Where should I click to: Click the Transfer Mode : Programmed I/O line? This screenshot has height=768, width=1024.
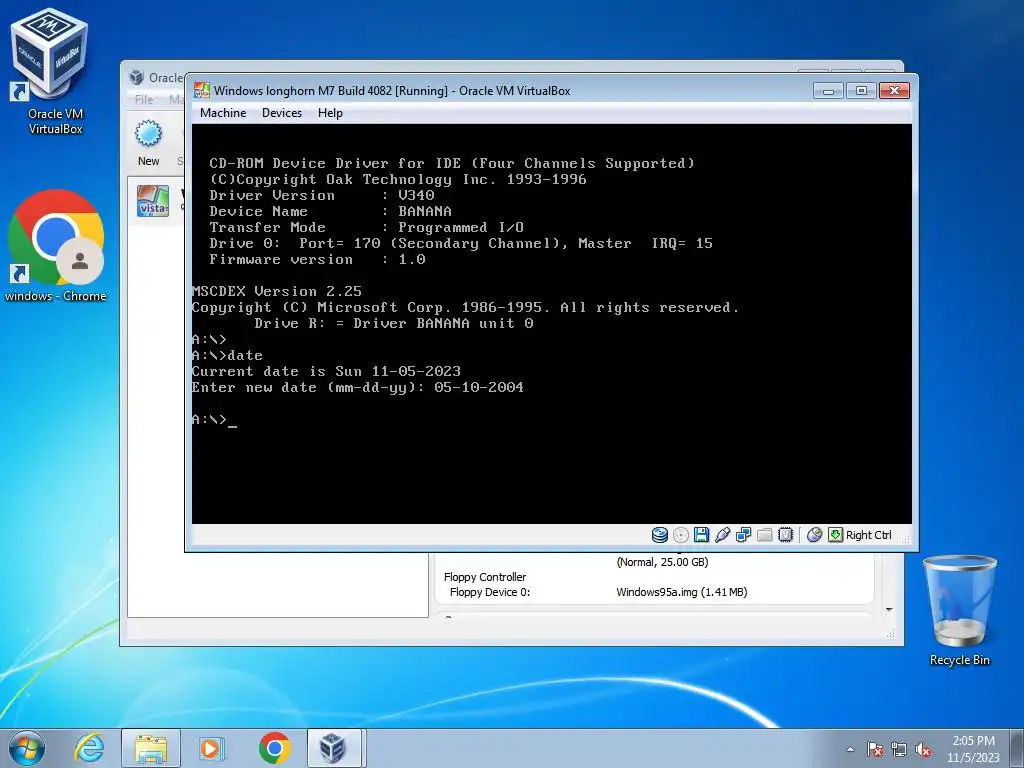tap(366, 227)
